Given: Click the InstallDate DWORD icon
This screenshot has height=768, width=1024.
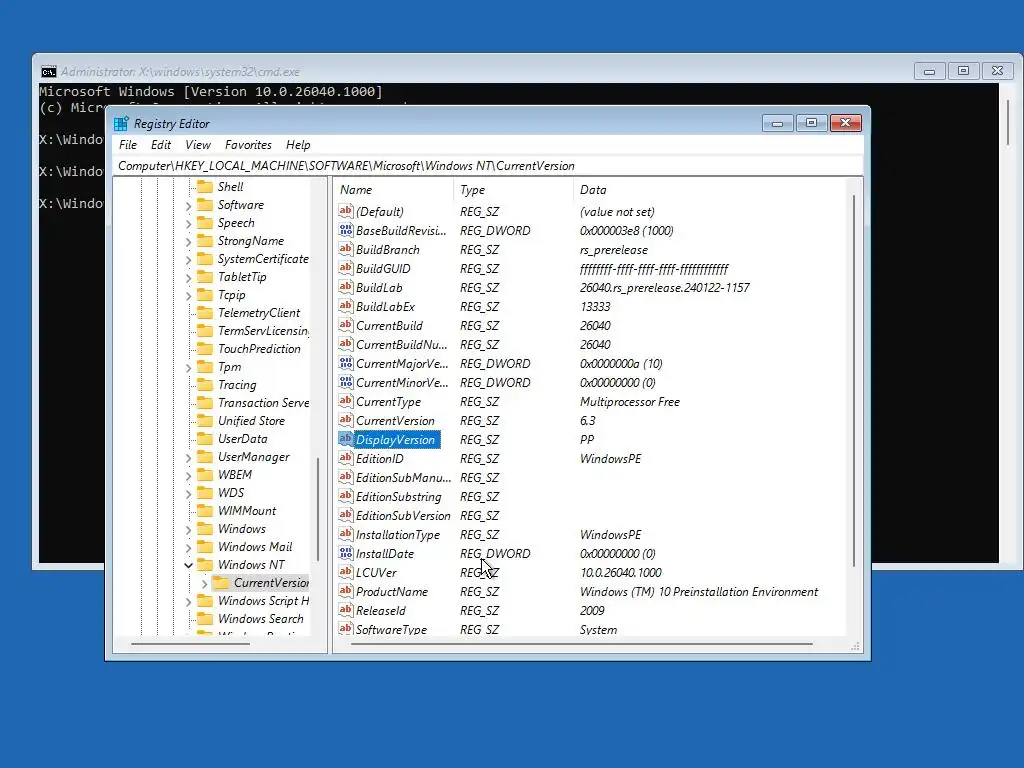Looking at the screenshot, I should (x=345, y=553).
